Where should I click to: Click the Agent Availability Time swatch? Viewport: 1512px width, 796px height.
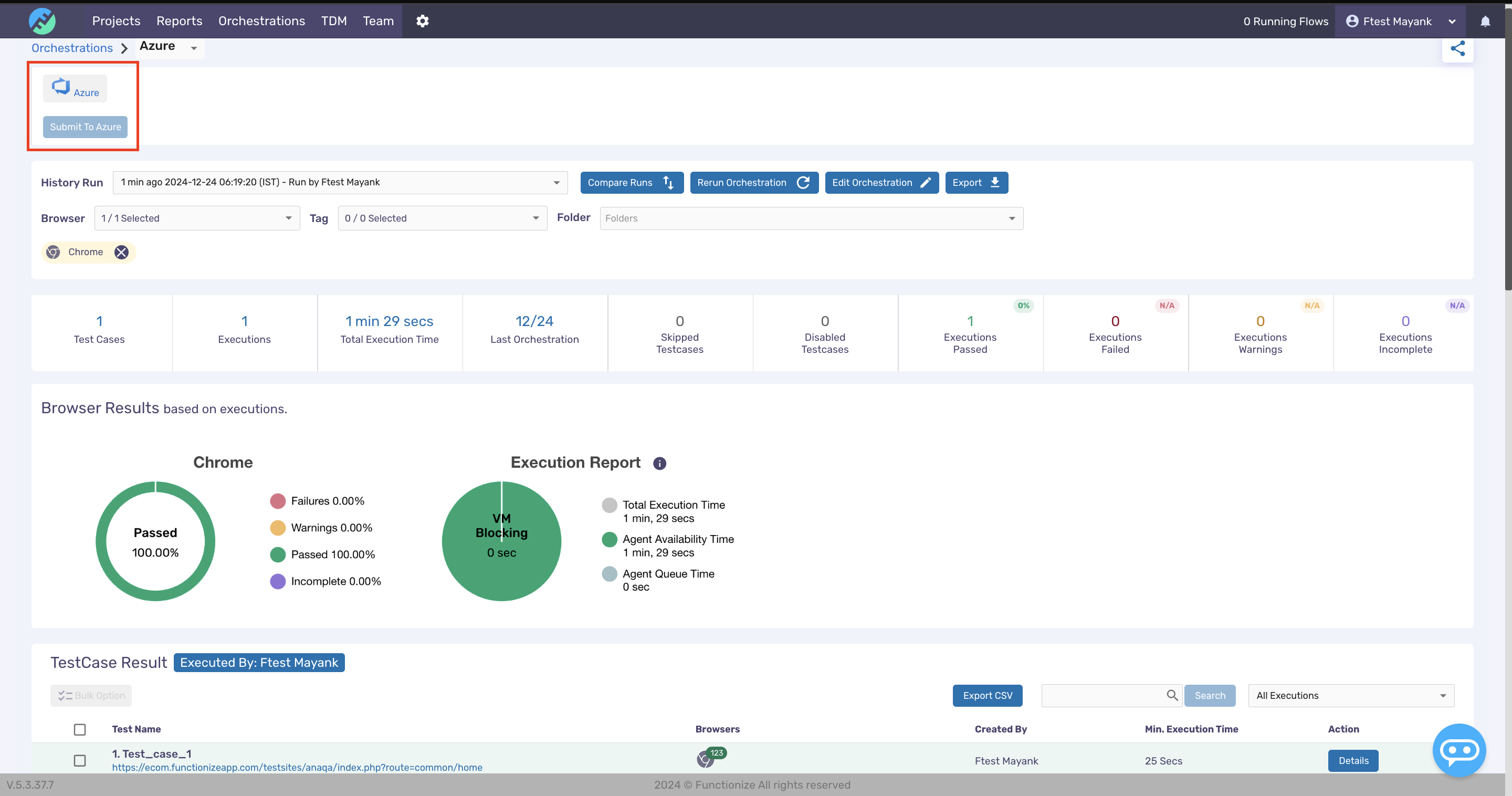[x=609, y=539]
